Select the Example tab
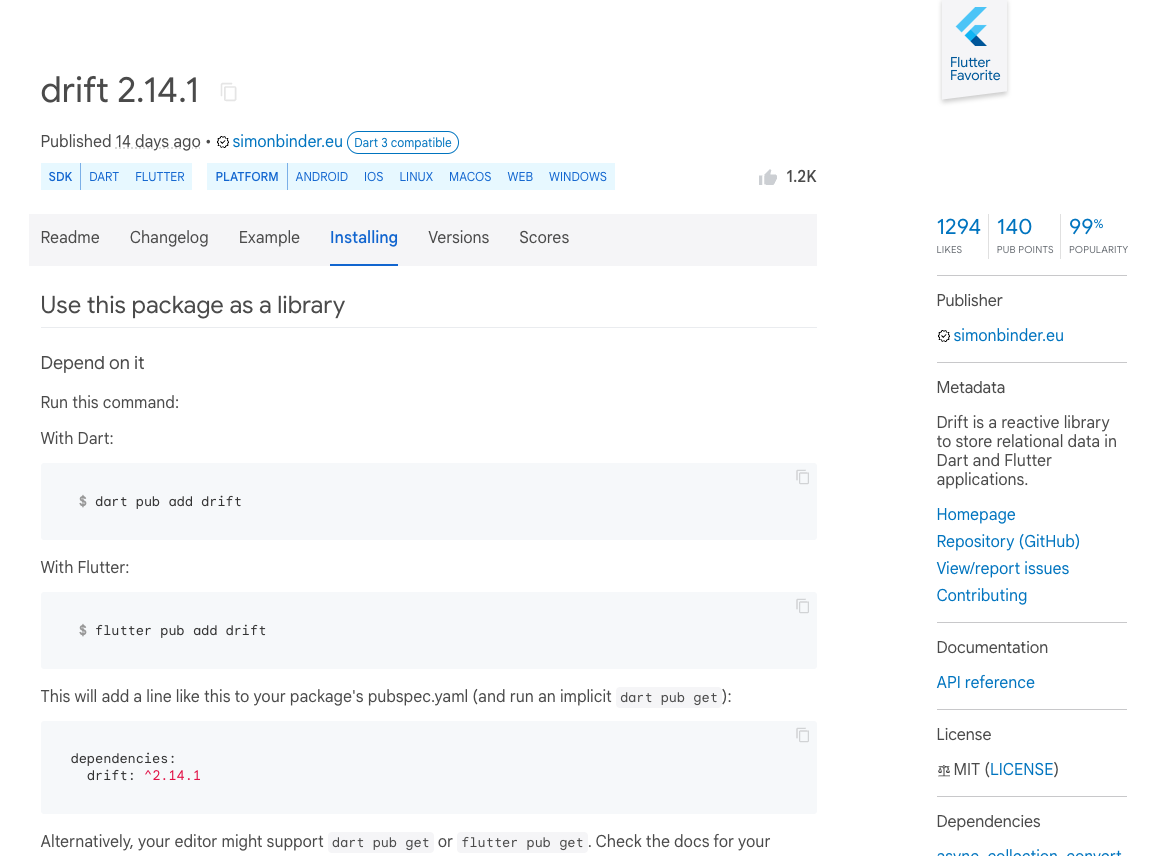The image size is (1156, 856). 269,237
